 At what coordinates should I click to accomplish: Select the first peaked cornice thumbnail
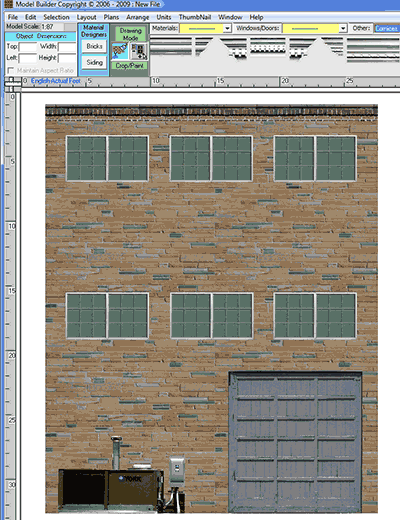(x=221, y=48)
